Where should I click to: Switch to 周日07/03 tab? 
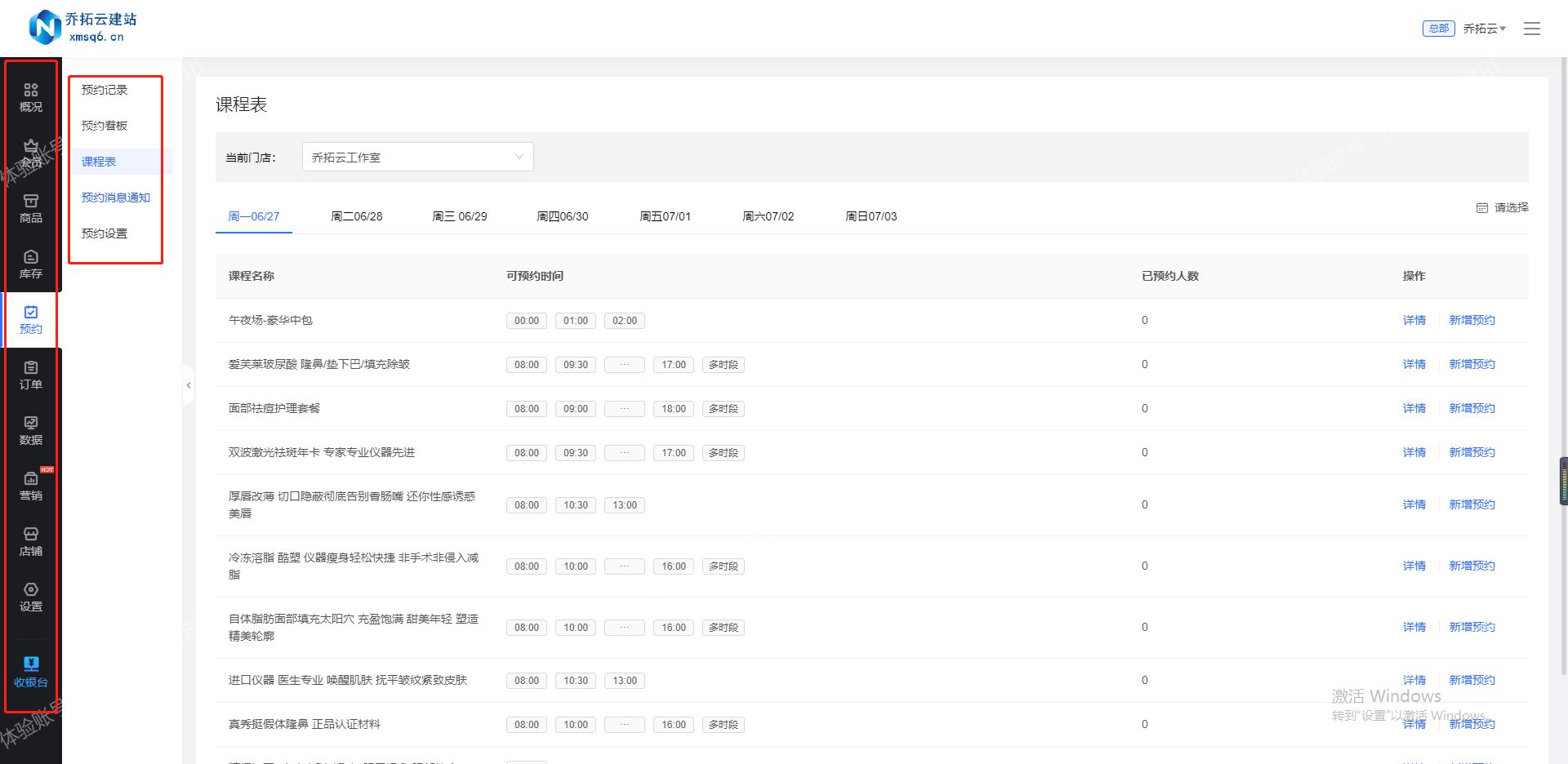871,216
